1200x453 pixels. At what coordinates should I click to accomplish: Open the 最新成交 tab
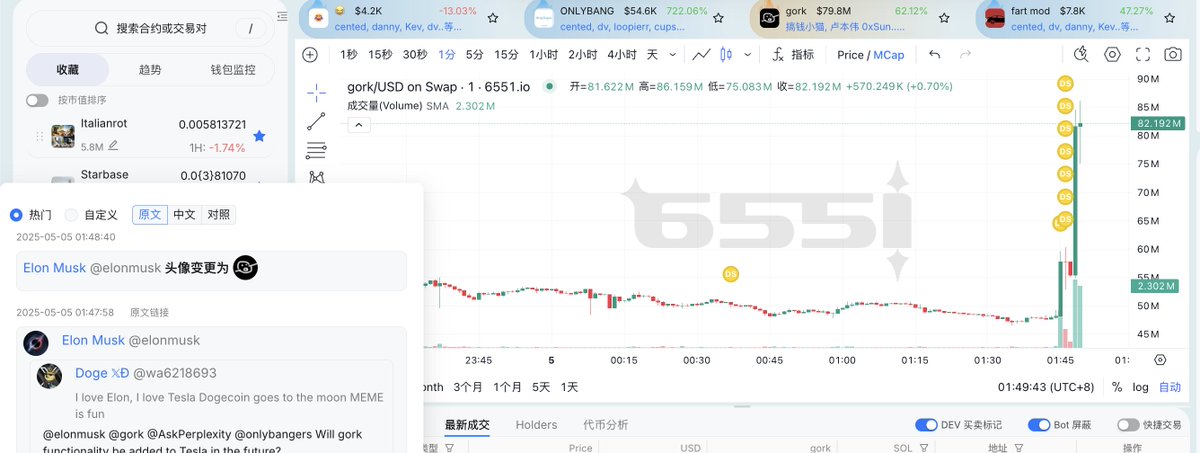point(467,425)
